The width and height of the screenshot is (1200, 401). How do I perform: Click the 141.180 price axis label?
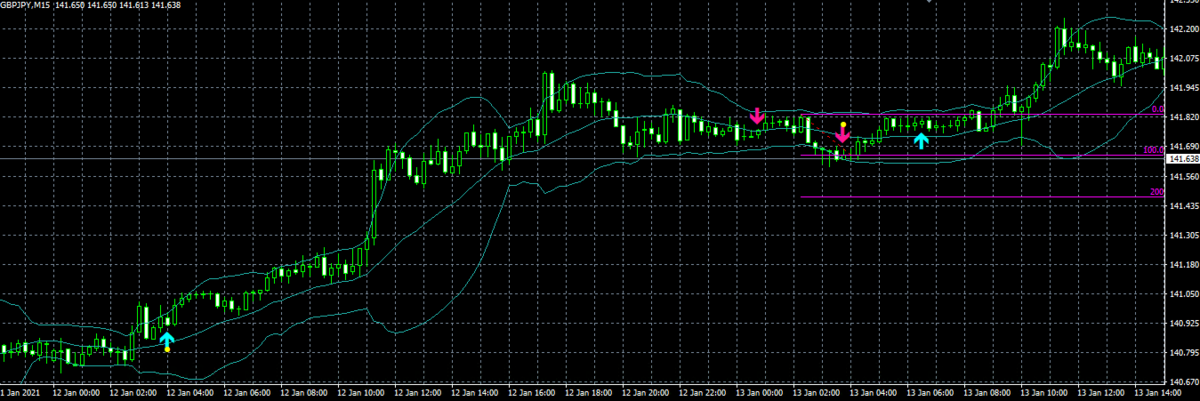pos(1184,265)
